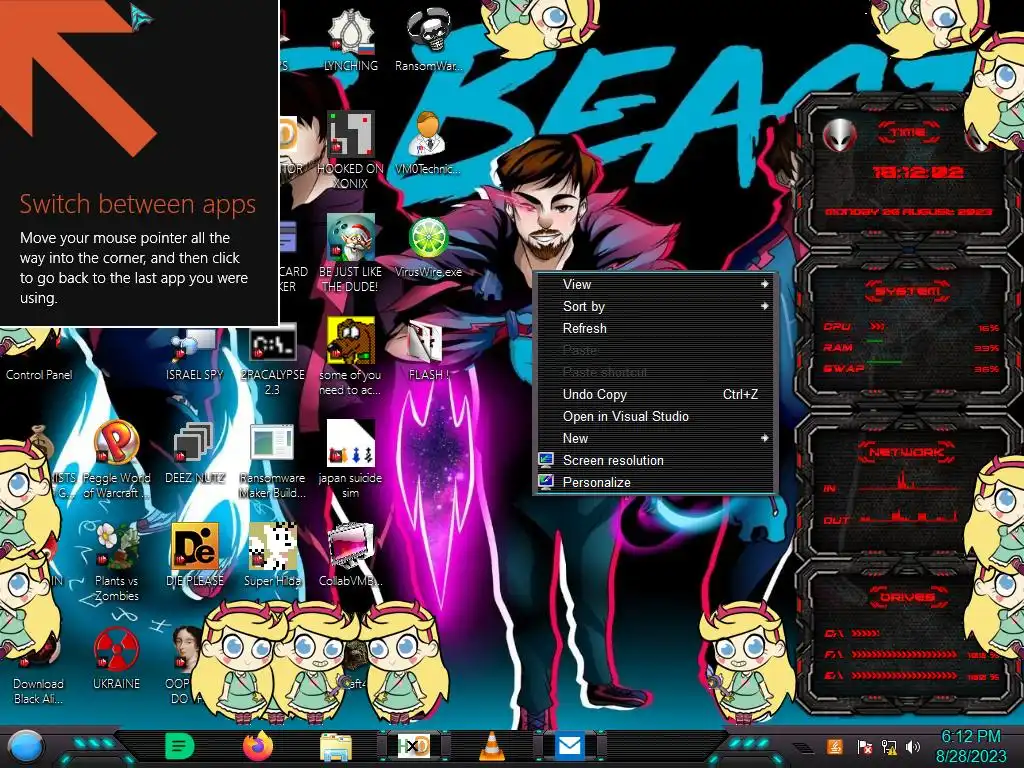This screenshot has height=768, width=1024.
Task: Select the ISRAEL SPY desktop icon
Action: tap(194, 353)
